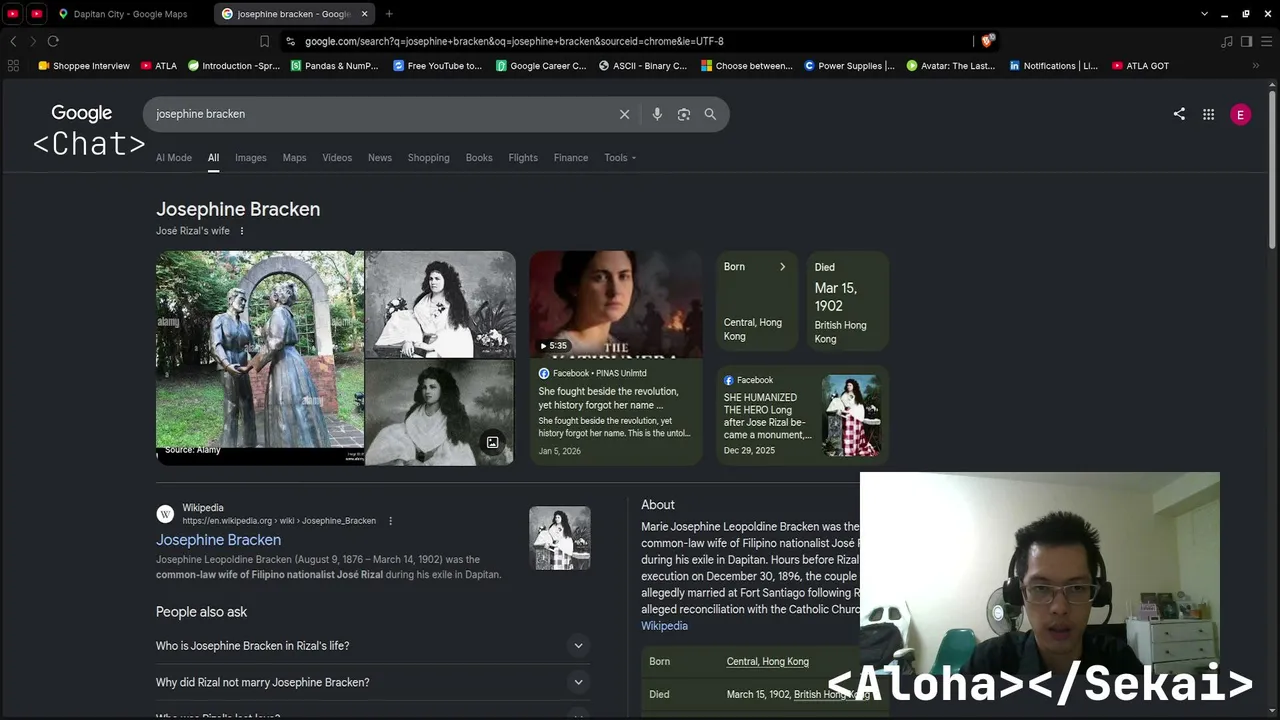Select the Finance search tab
This screenshot has width=1280, height=720.
pos(571,158)
